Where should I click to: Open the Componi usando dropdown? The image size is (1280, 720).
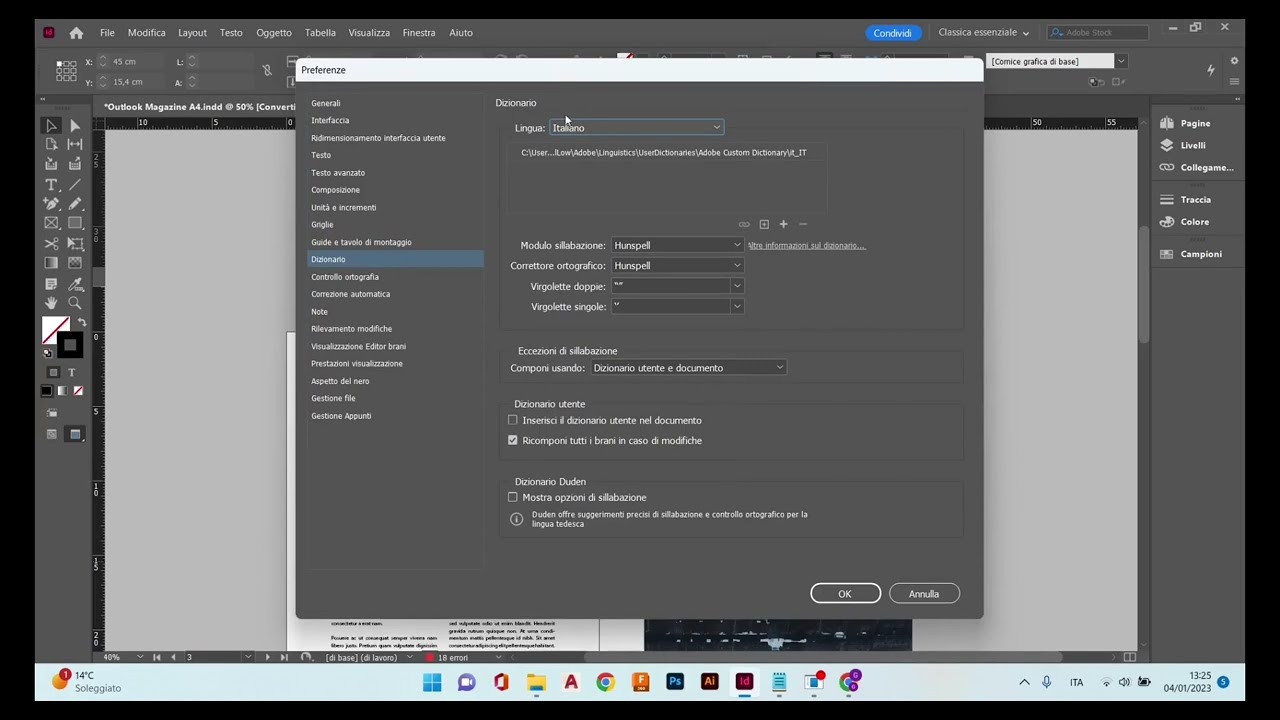tap(688, 368)
